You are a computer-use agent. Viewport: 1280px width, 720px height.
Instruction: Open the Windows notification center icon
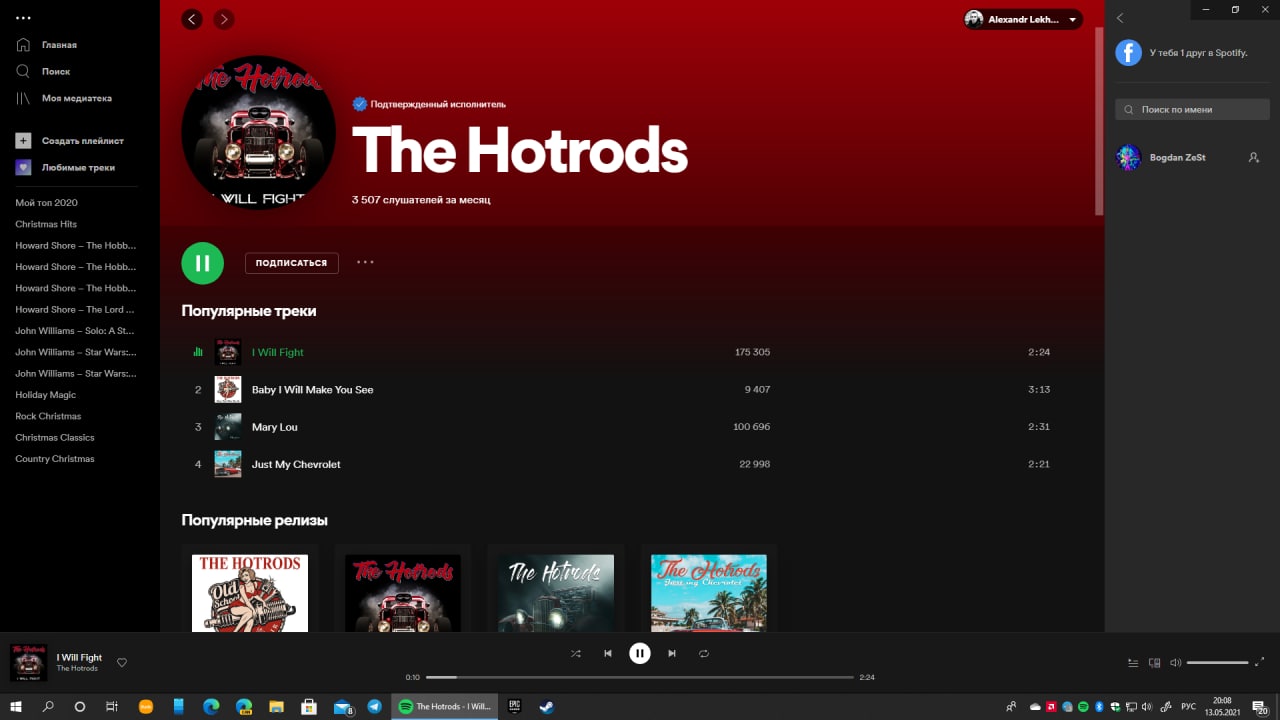[1260, 706]
